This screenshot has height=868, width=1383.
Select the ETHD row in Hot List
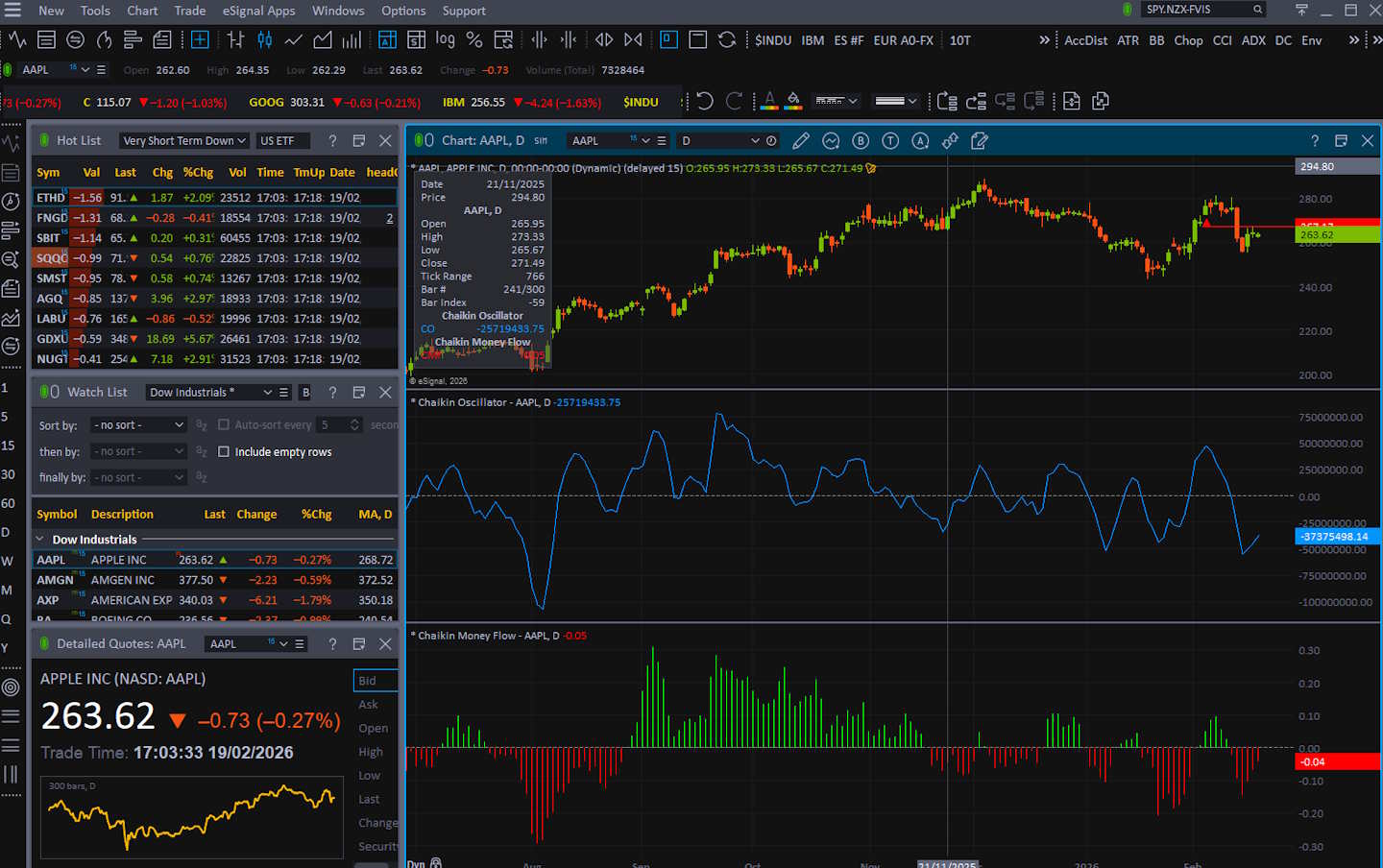tap(214, 198)
